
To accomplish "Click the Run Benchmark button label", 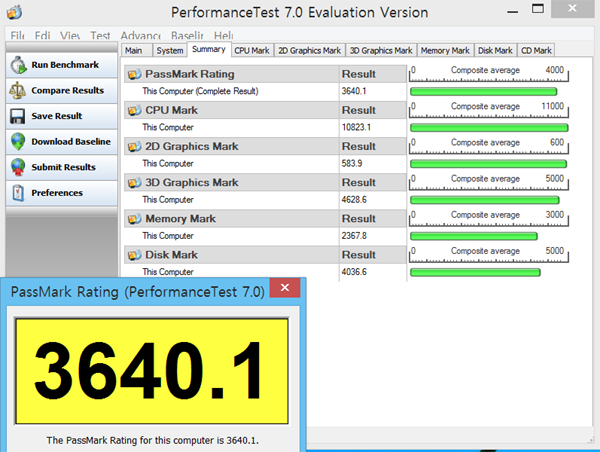I will [x=65, y=65].
